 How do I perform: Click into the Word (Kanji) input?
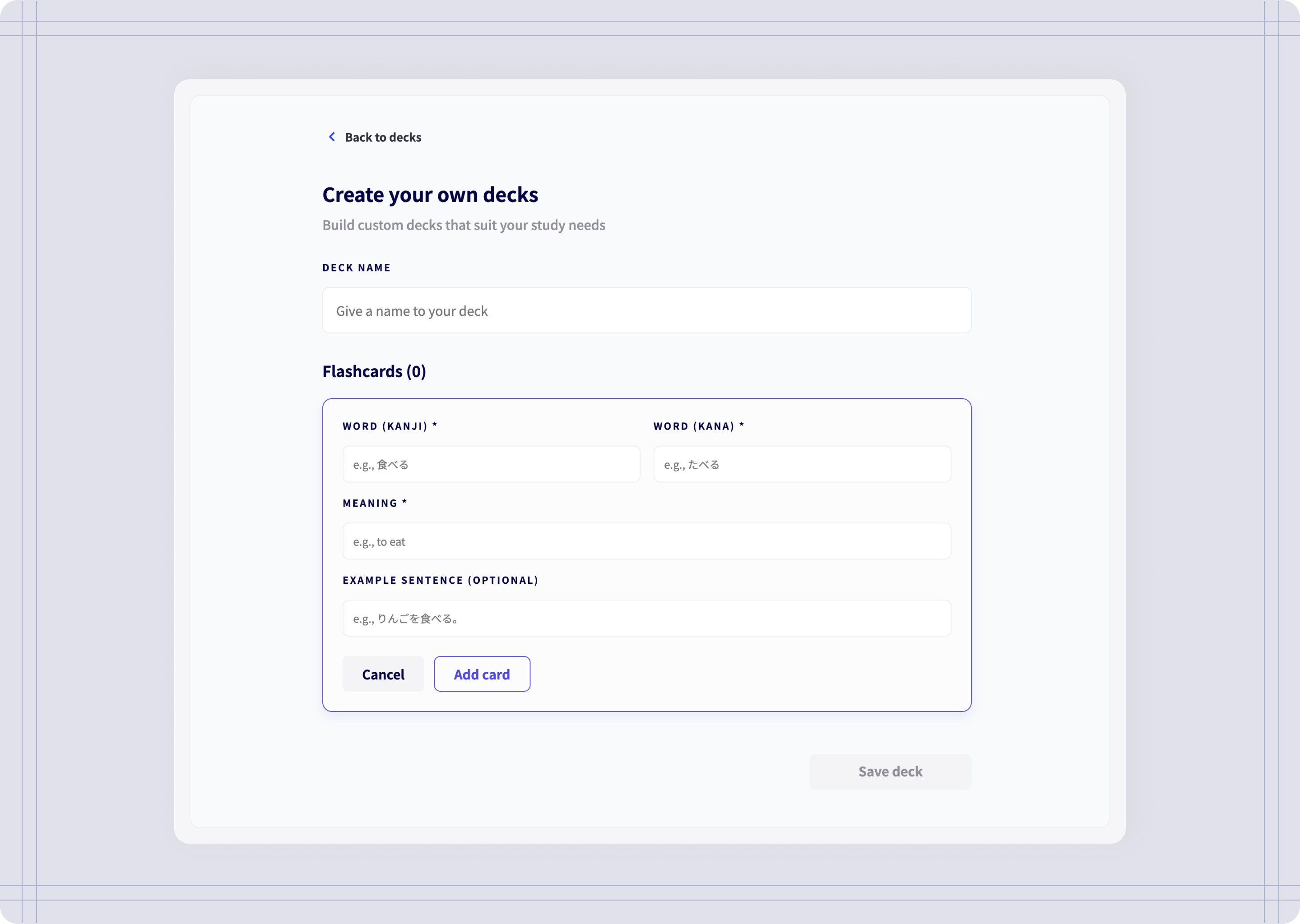(491, 464)
